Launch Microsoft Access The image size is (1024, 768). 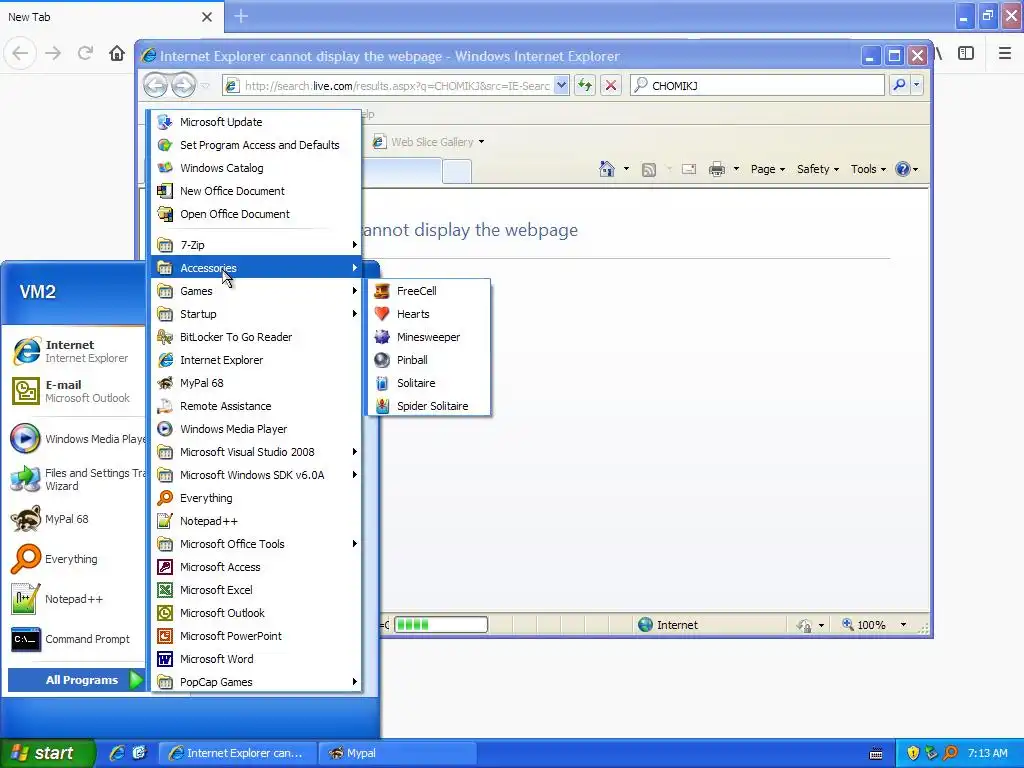click(x=256, y=567)
